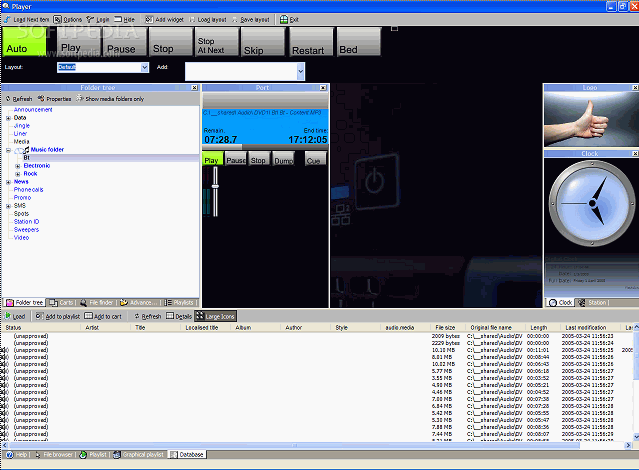Toggle the Auto mode button
This screenshot has width=639, height=470.
24,42
